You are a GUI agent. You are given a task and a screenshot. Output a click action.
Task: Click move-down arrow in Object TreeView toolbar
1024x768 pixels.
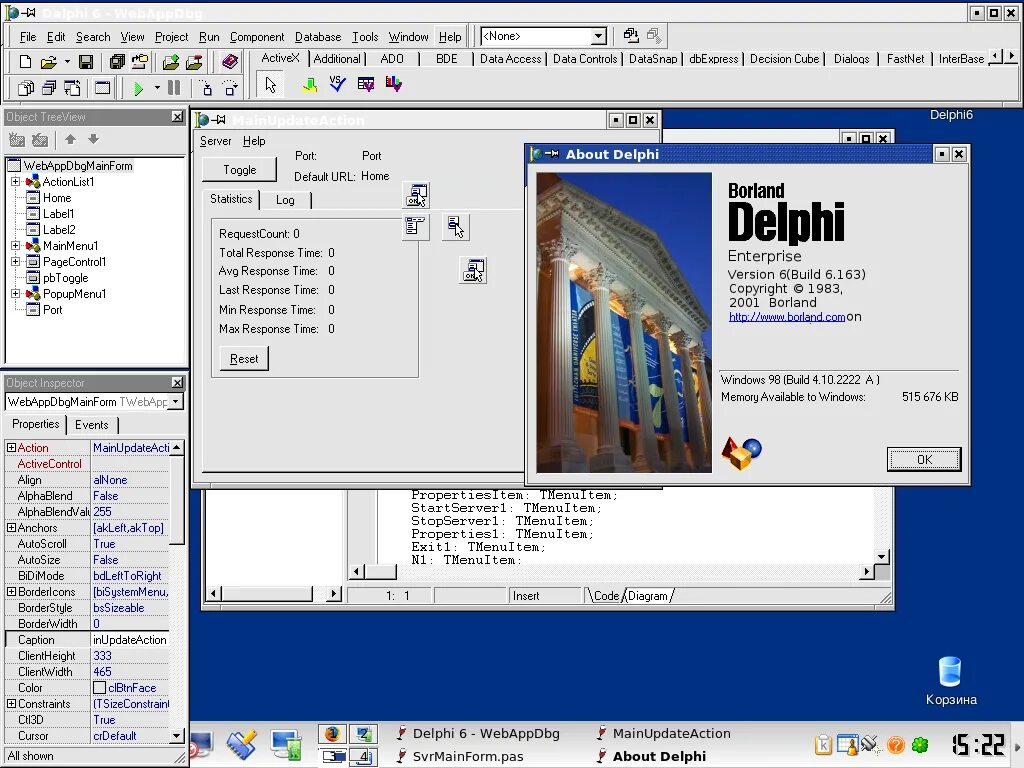click(93, 139)
